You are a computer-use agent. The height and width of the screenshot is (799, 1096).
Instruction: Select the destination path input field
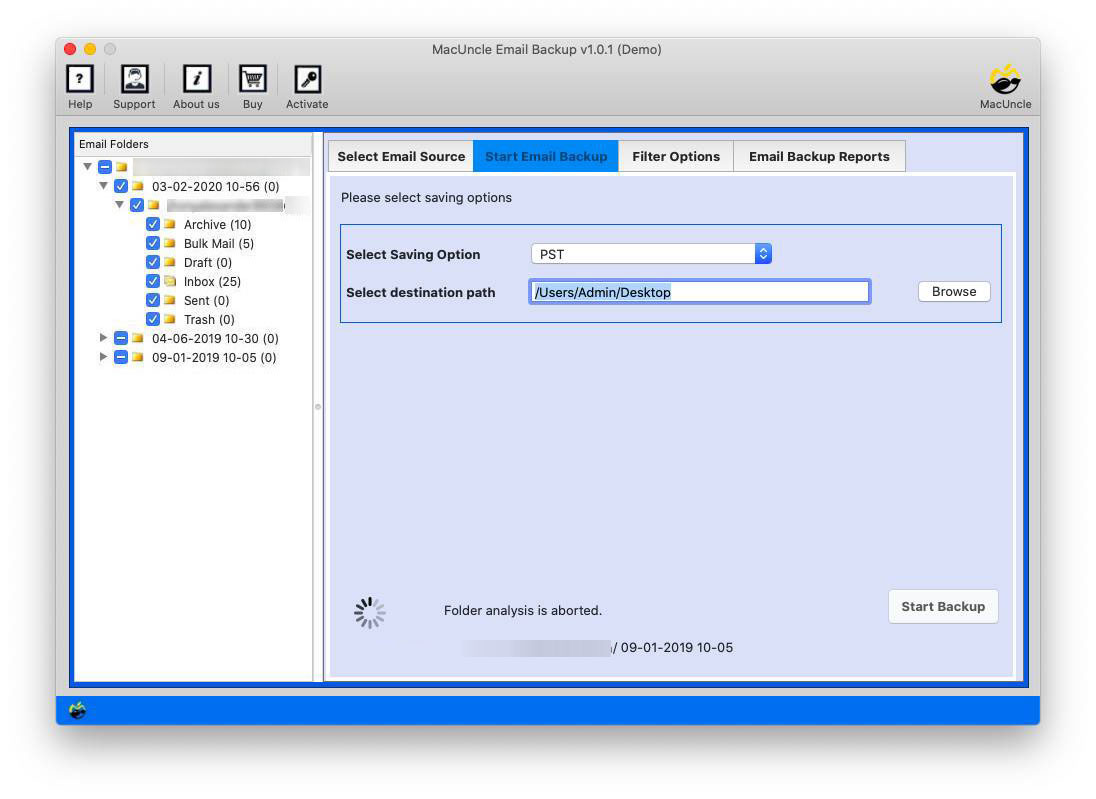click(x=699, y=291)
